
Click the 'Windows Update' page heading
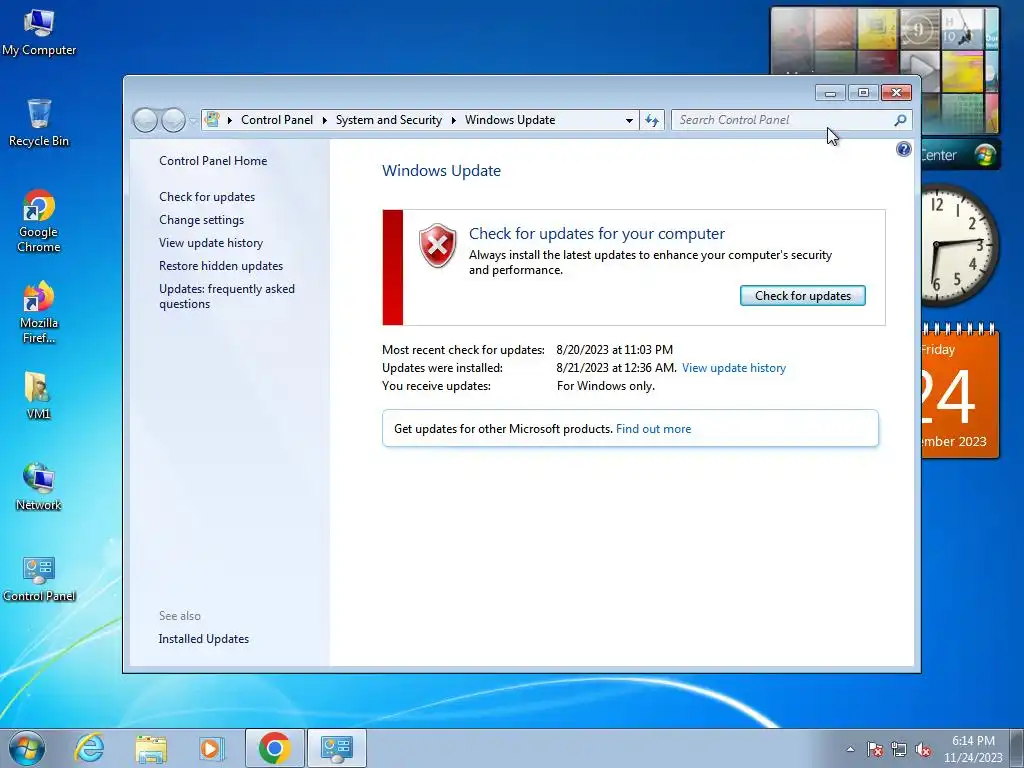pyautogui.click(x=441, y=171)
